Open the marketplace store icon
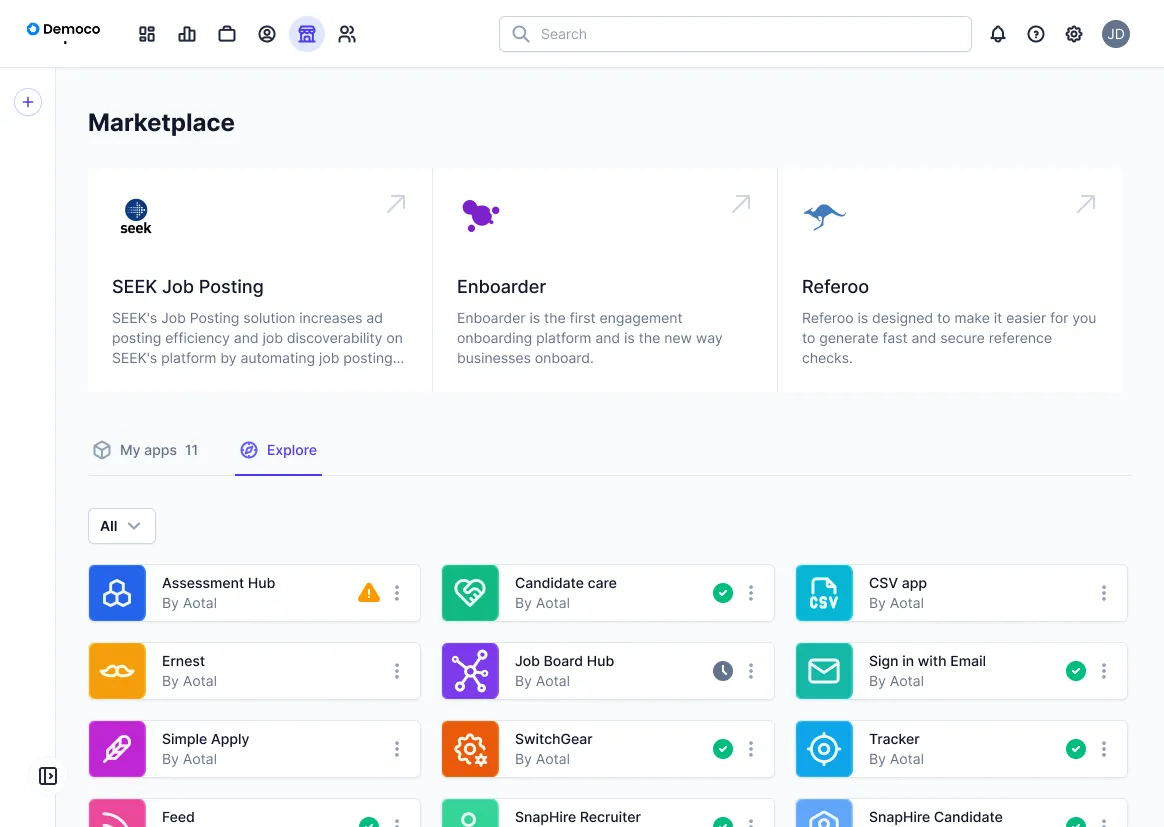Viewport: 1164px width, 827px height. (x=307, y=34)
